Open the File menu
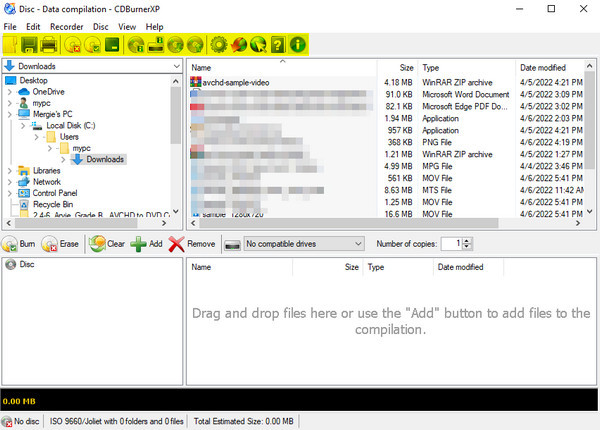The image size is (600, 430). pyautogui.click(x=10, y=27)
